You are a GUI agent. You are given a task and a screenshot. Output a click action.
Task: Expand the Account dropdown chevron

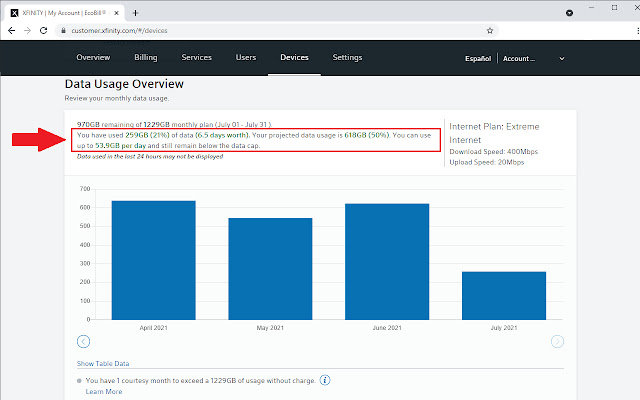562,59
